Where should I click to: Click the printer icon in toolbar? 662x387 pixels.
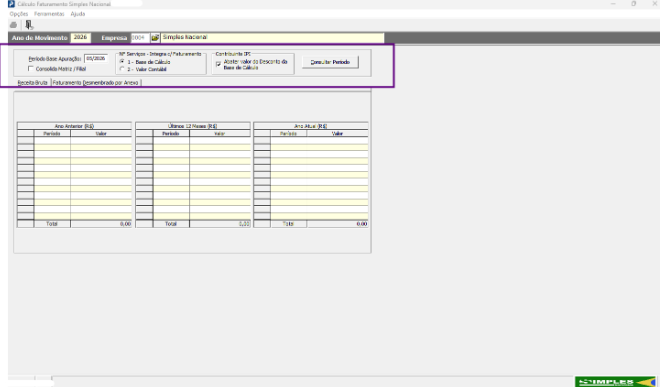pos(14,25)
